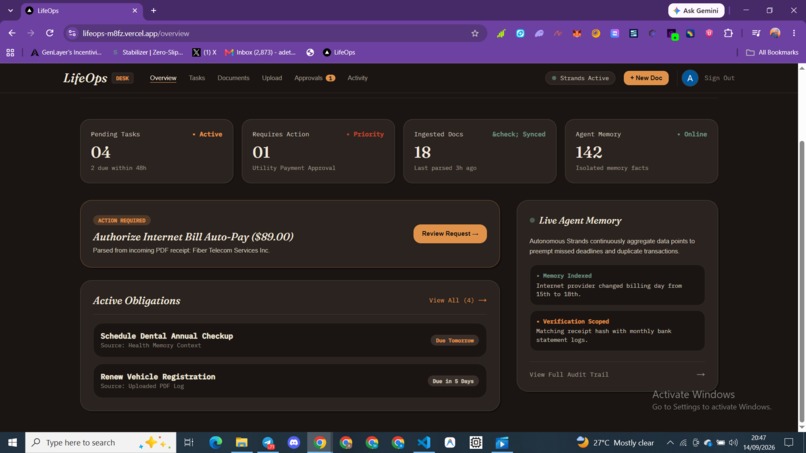Click the Strands Active status pill
Viewport: 806px width, 453px height.
click(x=580, y=78)
